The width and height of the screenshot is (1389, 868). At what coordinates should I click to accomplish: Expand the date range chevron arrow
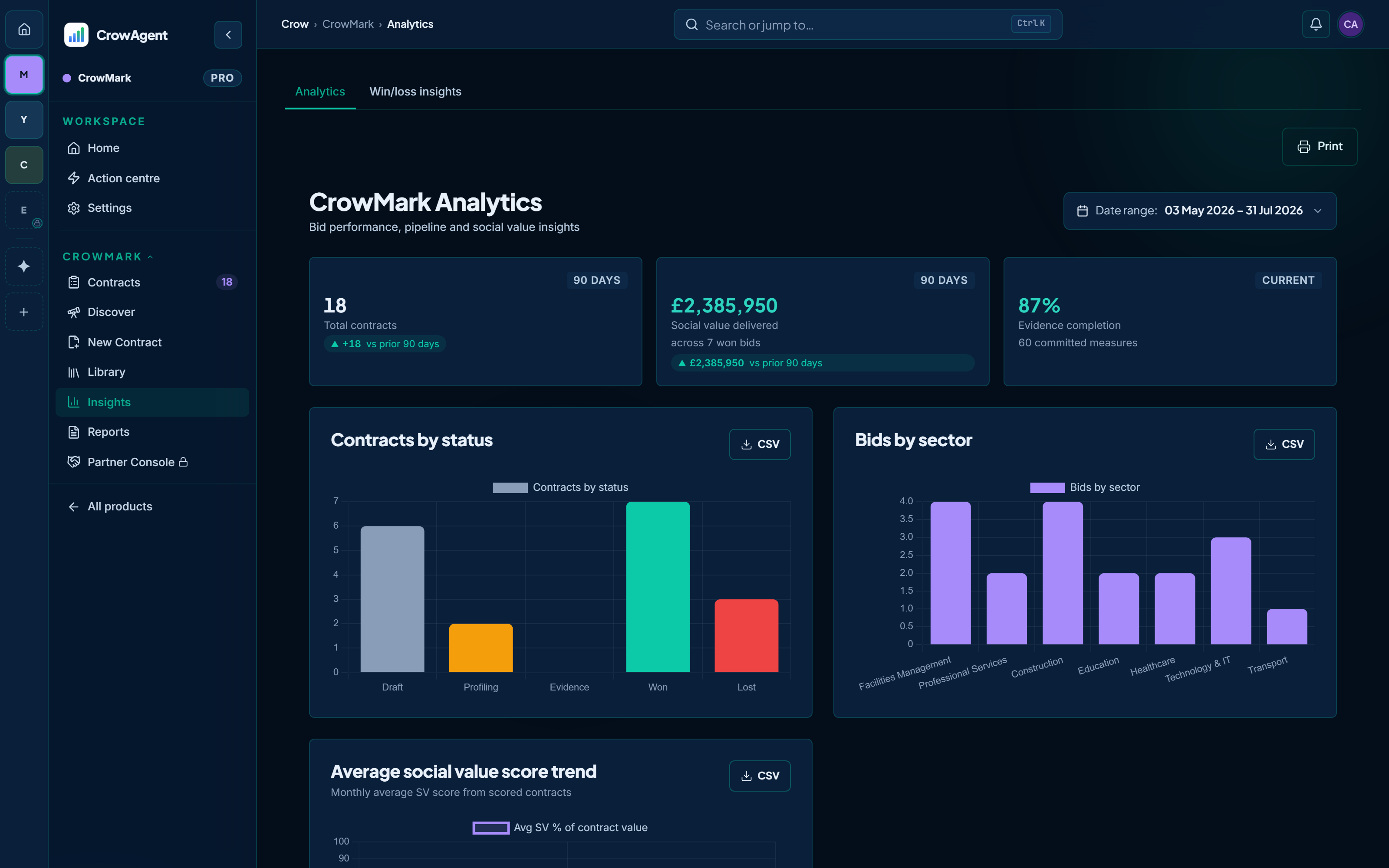(1318, 210)
